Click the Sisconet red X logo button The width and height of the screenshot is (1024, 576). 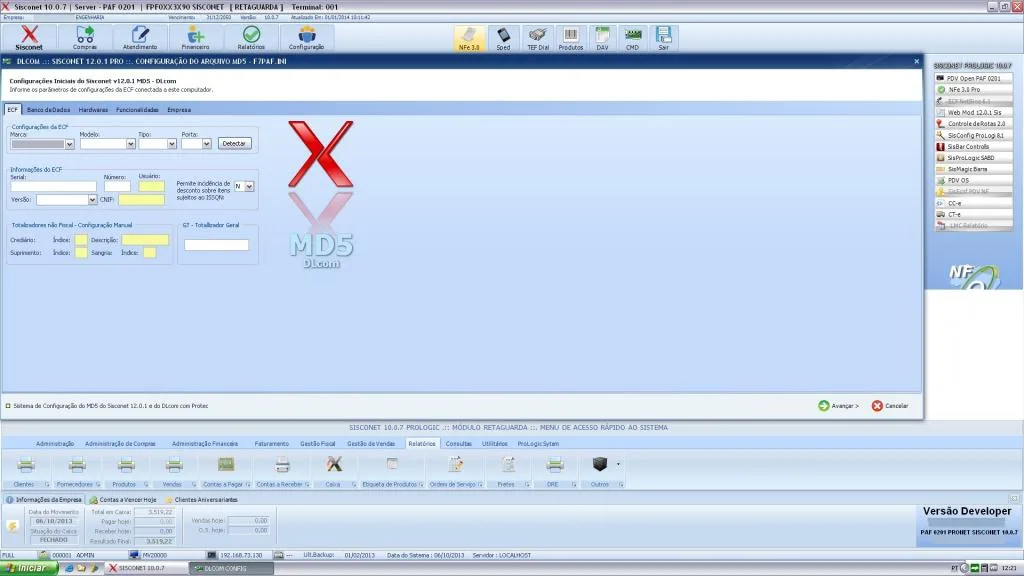pyautogui.click(x=29, y=38)
